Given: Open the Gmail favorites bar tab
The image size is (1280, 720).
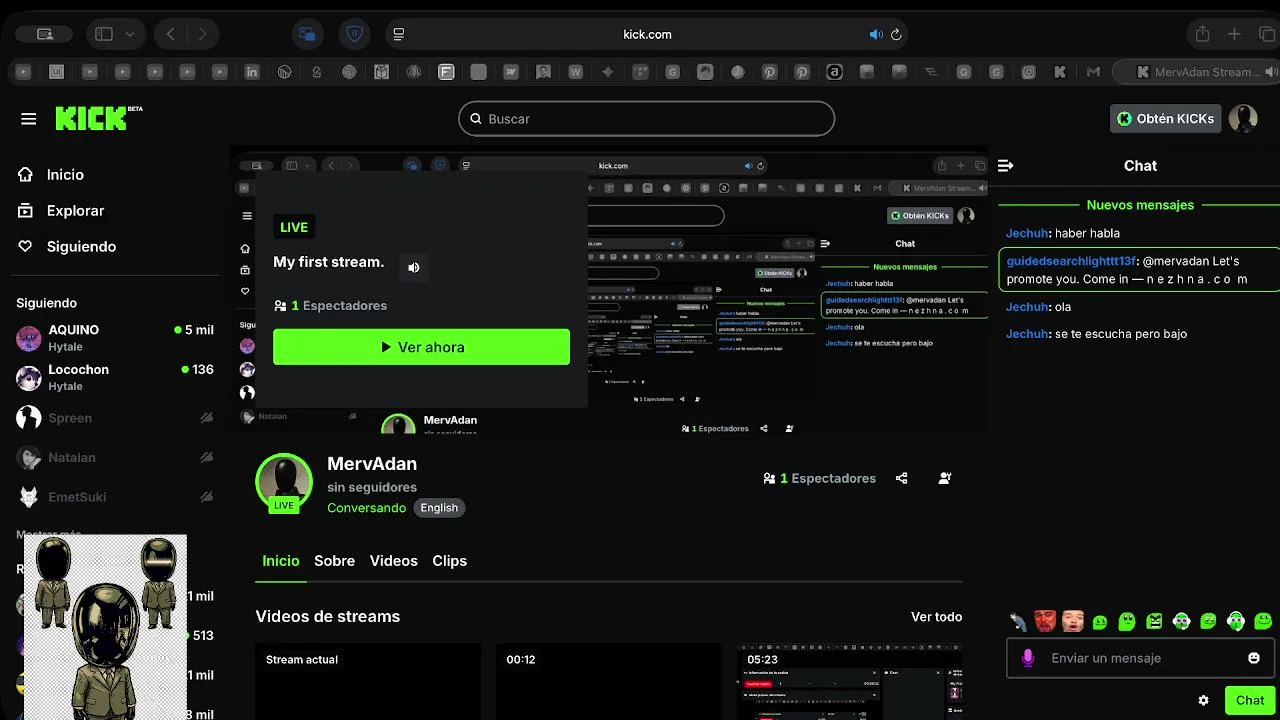Looking at the screenshot, I should tap(1093, 72).
